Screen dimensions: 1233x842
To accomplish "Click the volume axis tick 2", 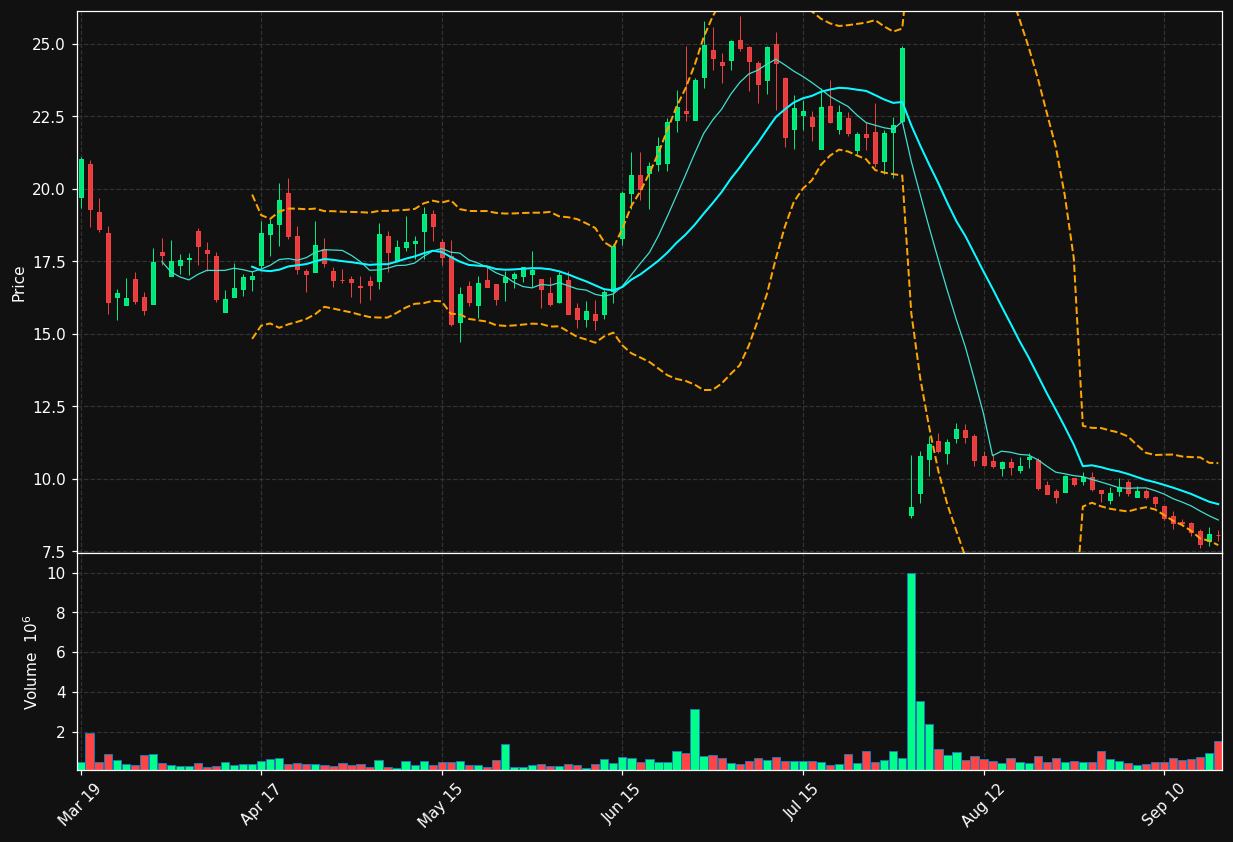I will click(61, 733).
